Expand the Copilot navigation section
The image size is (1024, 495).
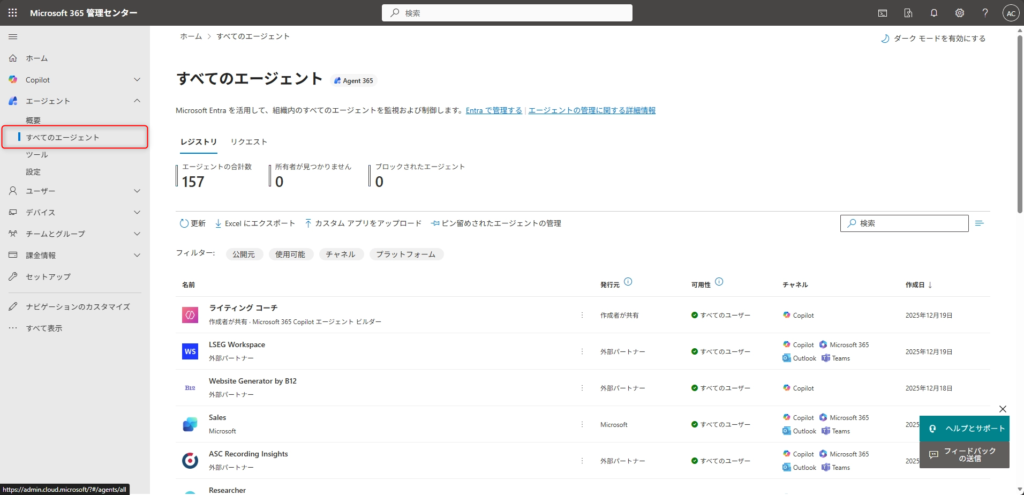click(137, 79)
